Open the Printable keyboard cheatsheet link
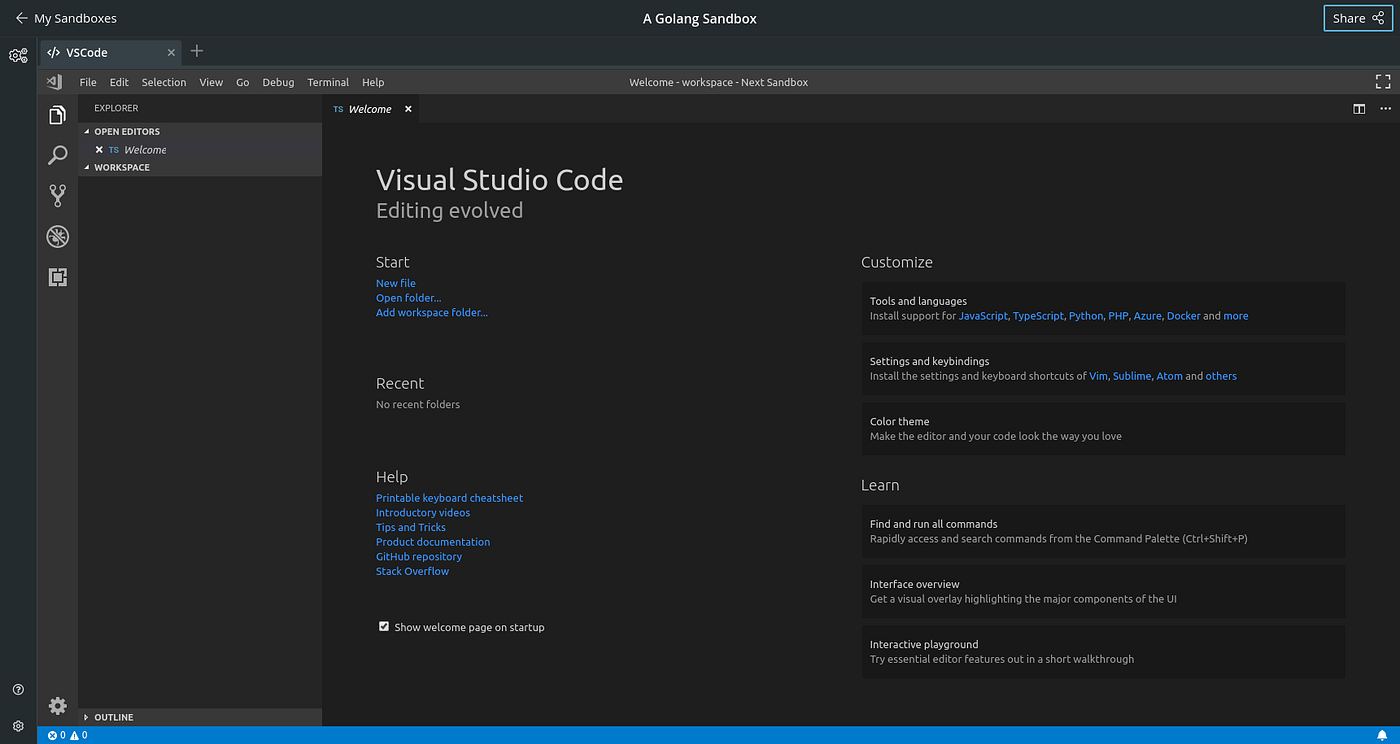 point(449,497)
